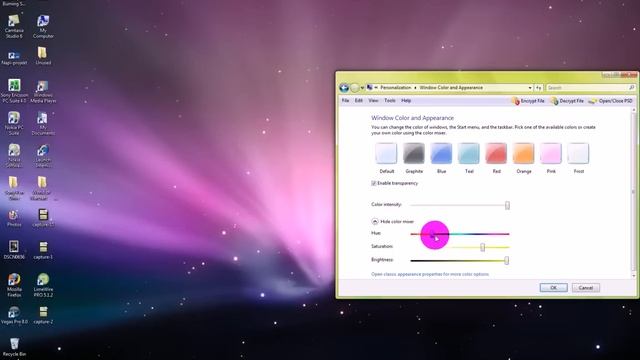Open recent pages dropdown beside navigation arrows
The height and width of the screenshot is (360, 640).
(x=362, y=87)
